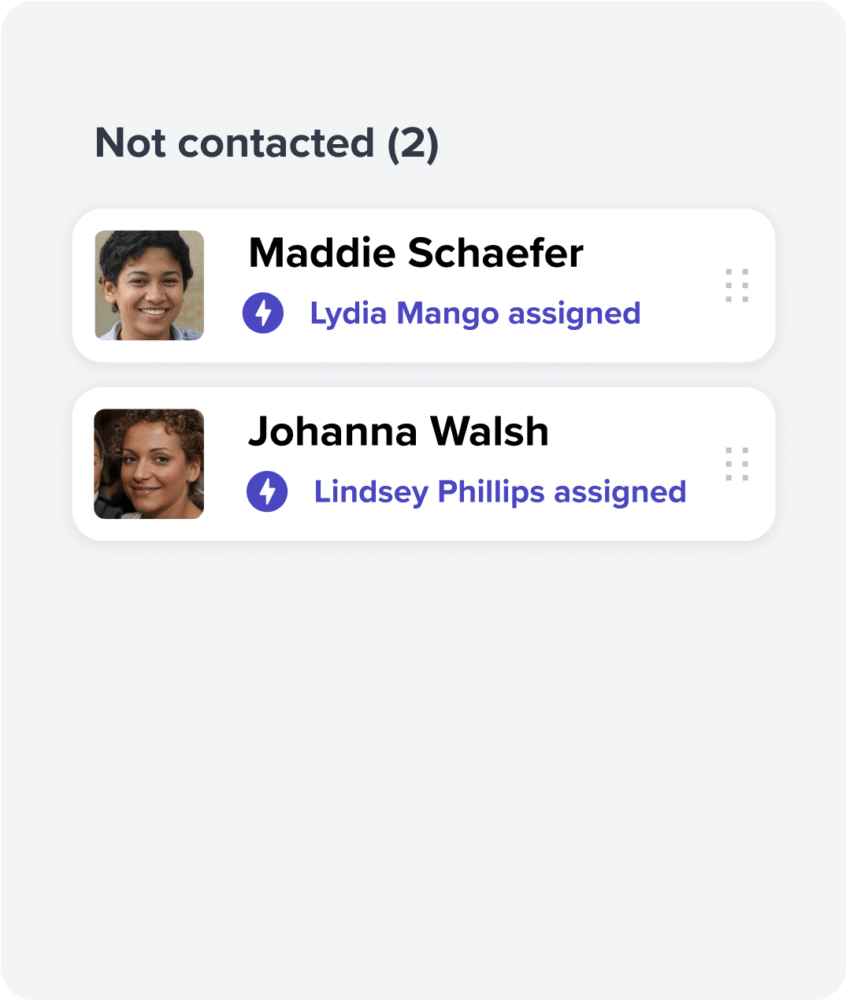The image size is (846, 1000).
Task: Click the word 'assigned' after Lindsey Phillips
Action: (620, 493)
